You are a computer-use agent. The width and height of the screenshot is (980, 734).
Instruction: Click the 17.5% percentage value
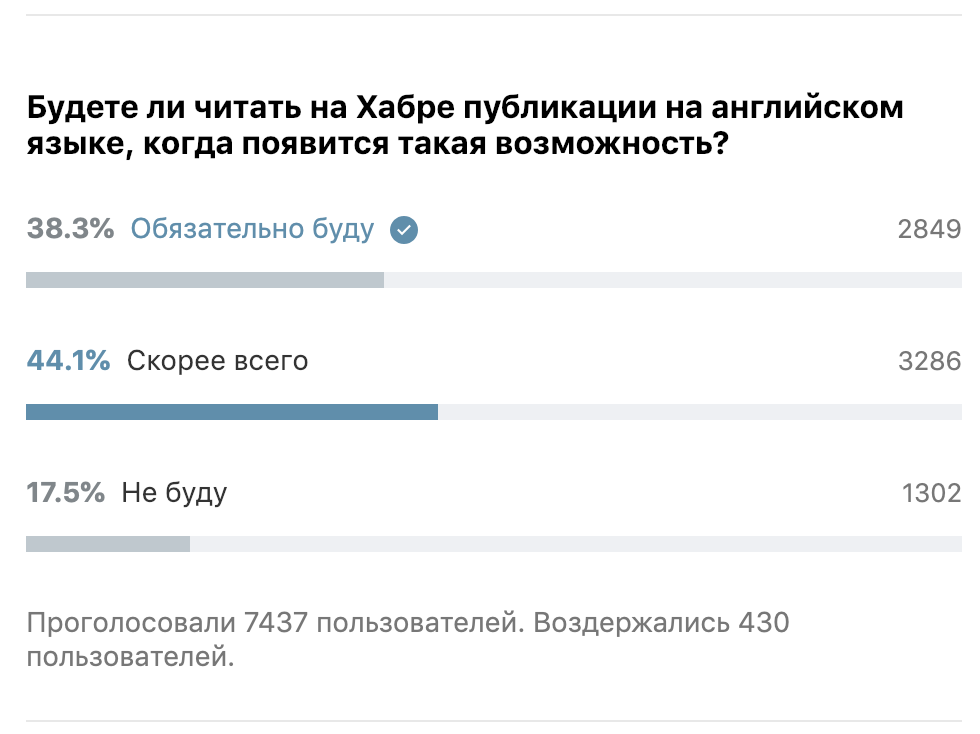tap(66, 493)
